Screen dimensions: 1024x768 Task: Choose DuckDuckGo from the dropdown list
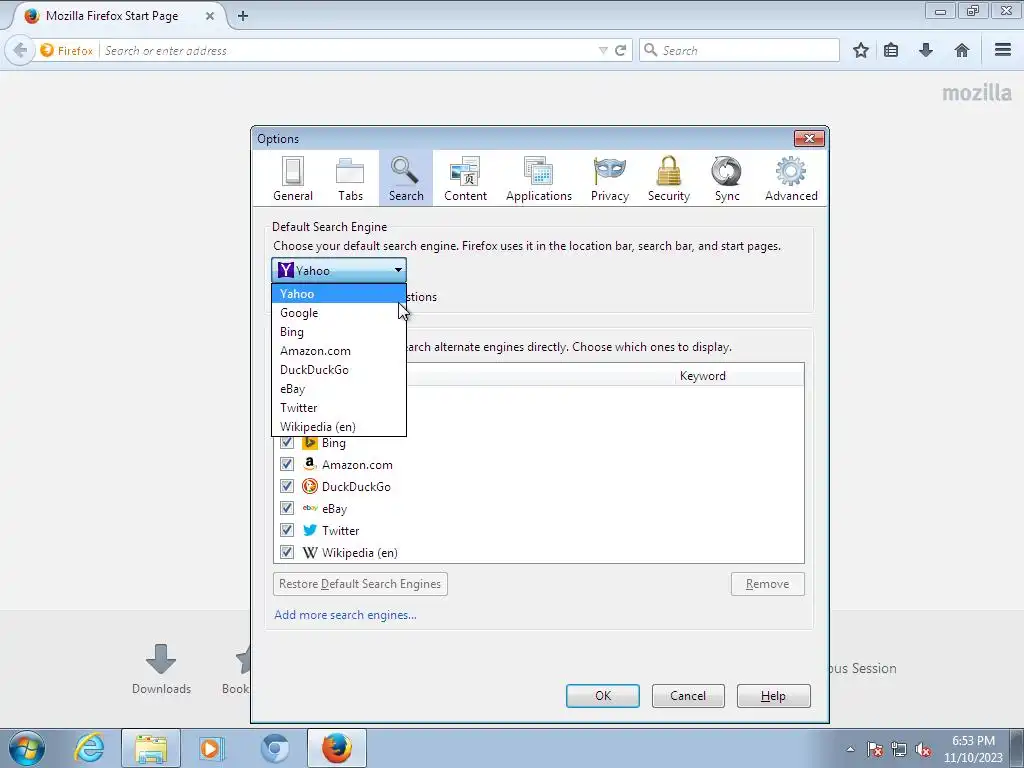pyautogui.click(x=339, y=370)
